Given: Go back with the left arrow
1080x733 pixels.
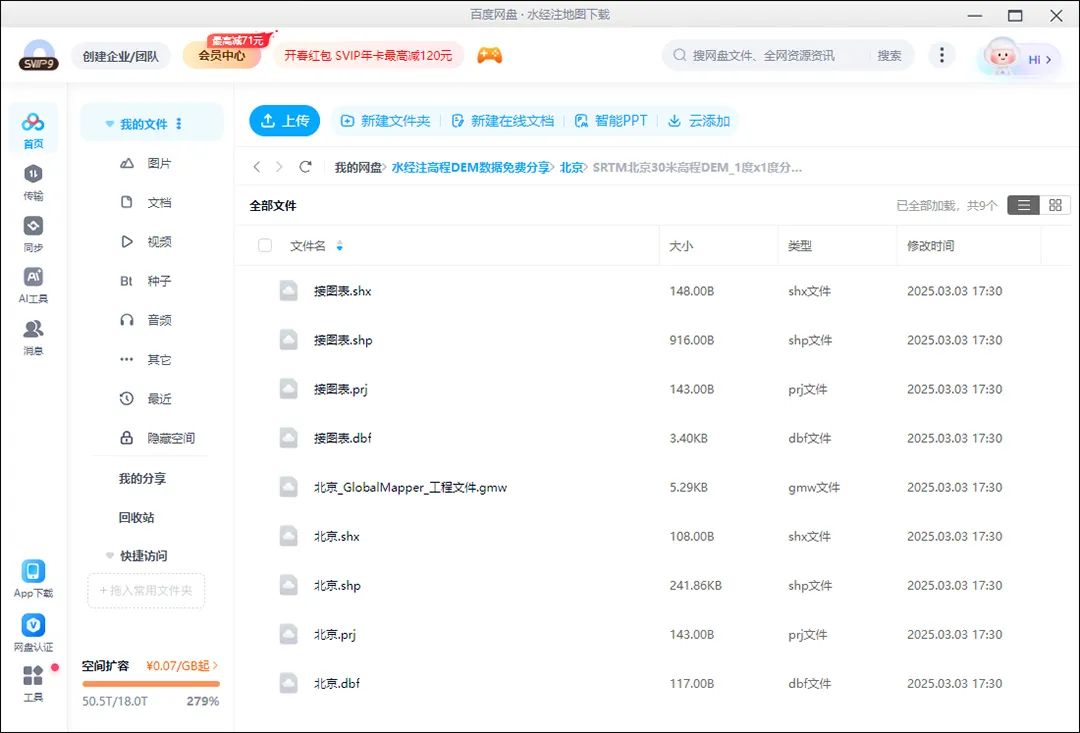Looking at the screenshot, I should 257,167.
